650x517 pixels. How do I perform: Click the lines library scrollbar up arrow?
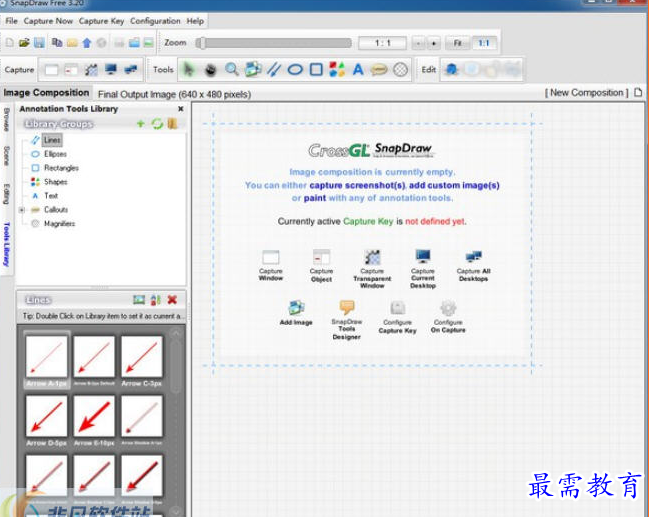tap(176, 333)
